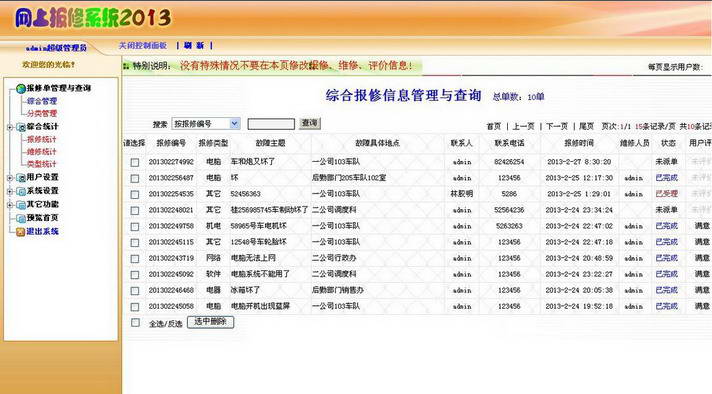Tick the checkbox for order 201302245092
Image resolution: width=712 pixels, height=394 pixels.
pos(135,275)
